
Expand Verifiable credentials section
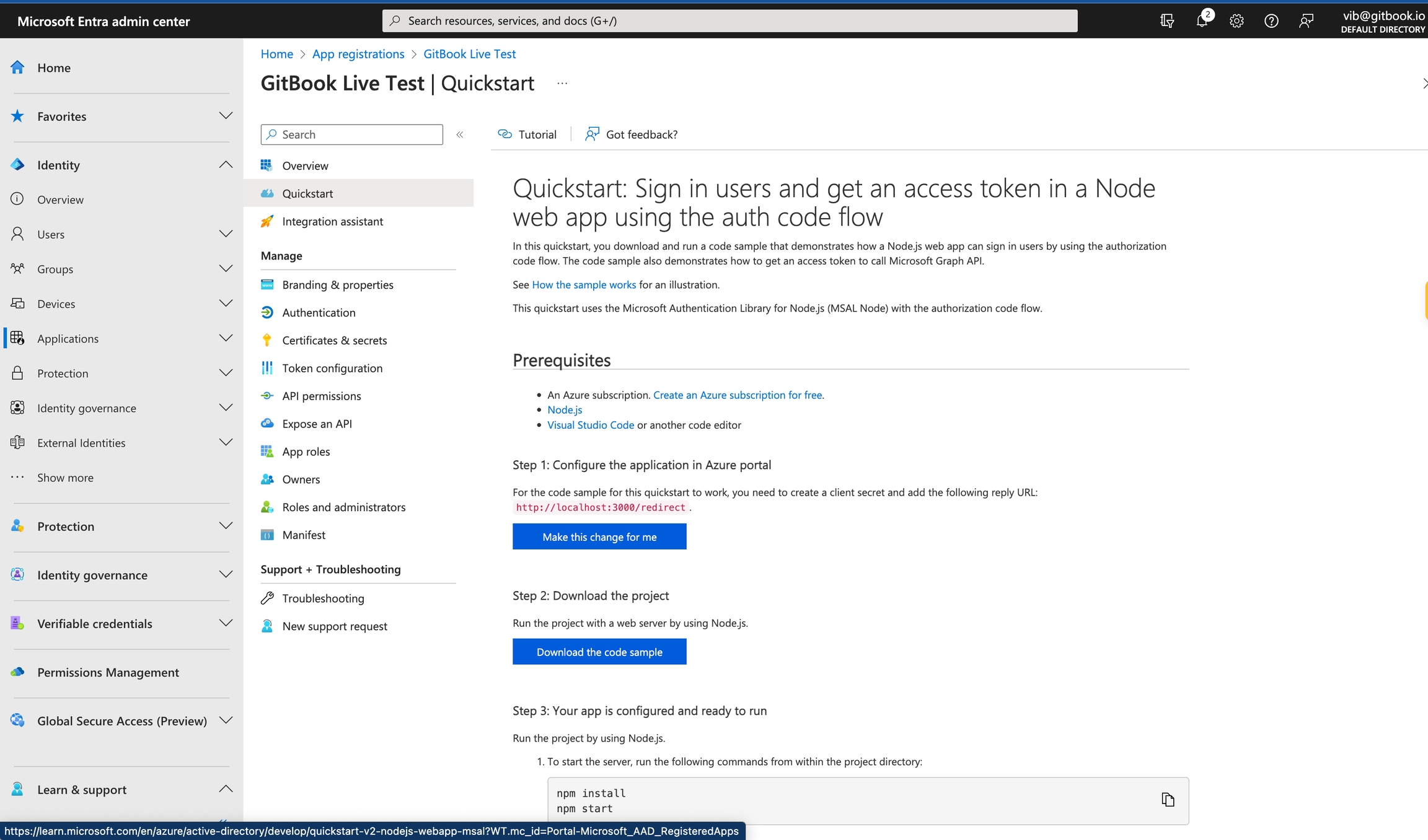click(x=226, y=623)
